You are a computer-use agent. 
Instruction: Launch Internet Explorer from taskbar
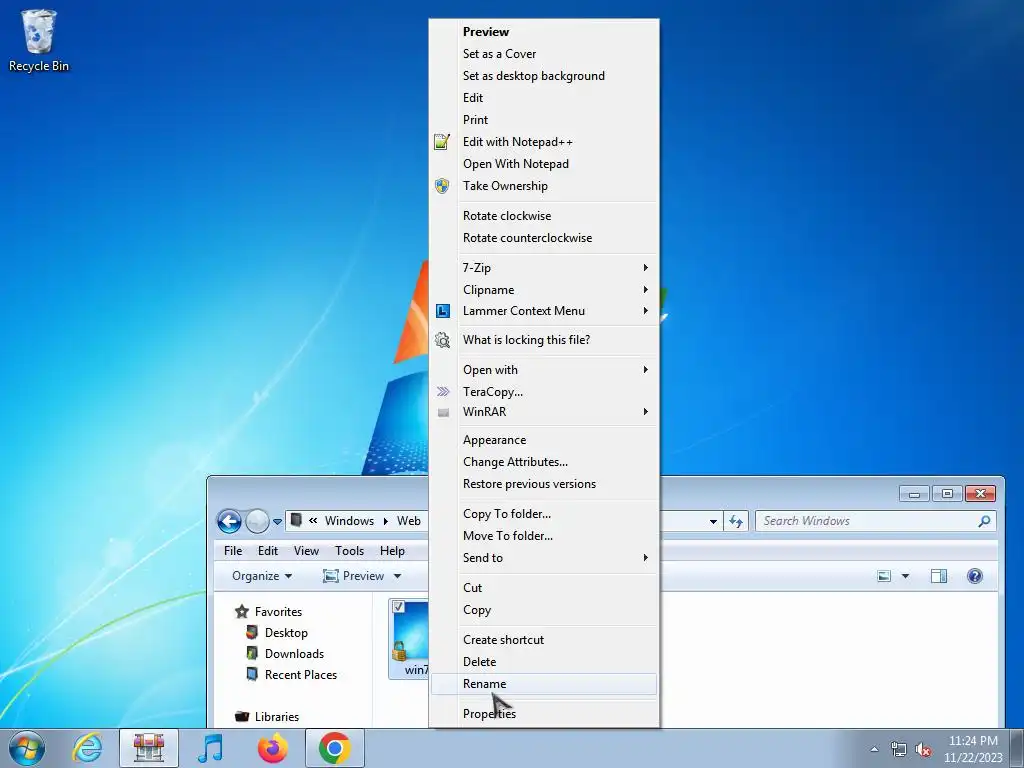coord(88,748)
